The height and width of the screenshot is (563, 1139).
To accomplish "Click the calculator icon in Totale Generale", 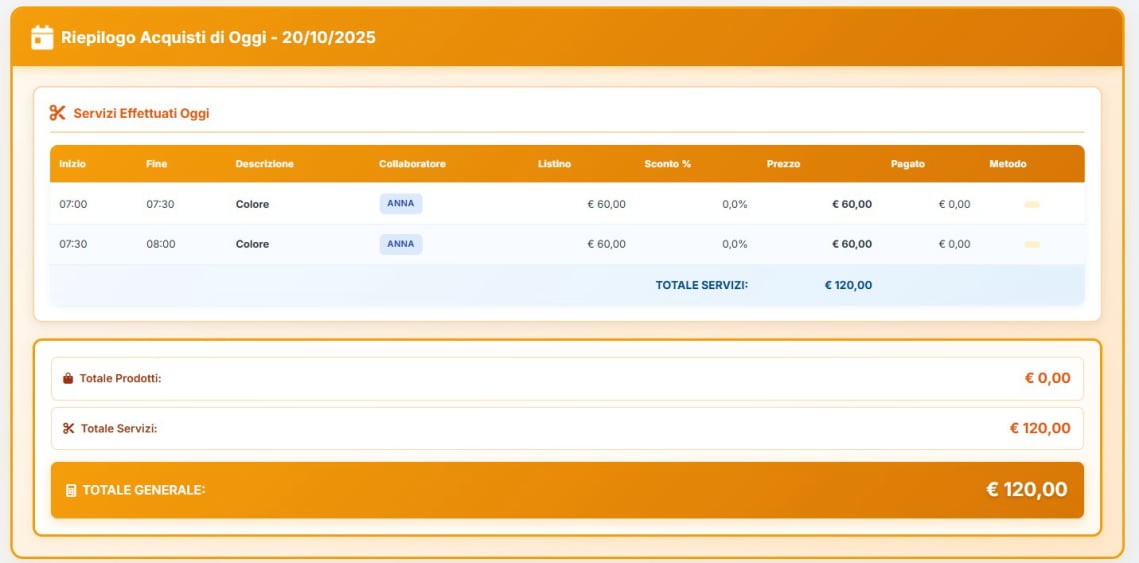I will pos(71,490).
